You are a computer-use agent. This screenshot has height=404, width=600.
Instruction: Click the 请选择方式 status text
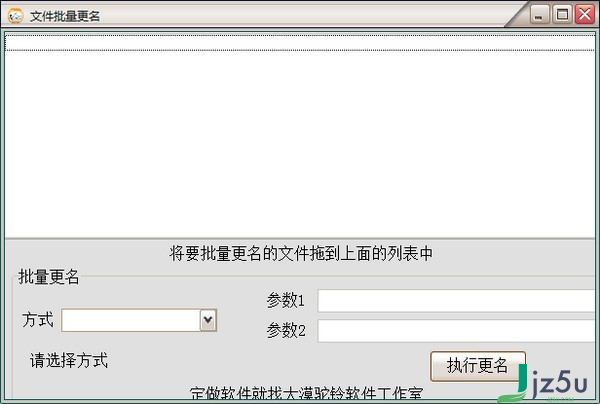(x=69, y=360)
